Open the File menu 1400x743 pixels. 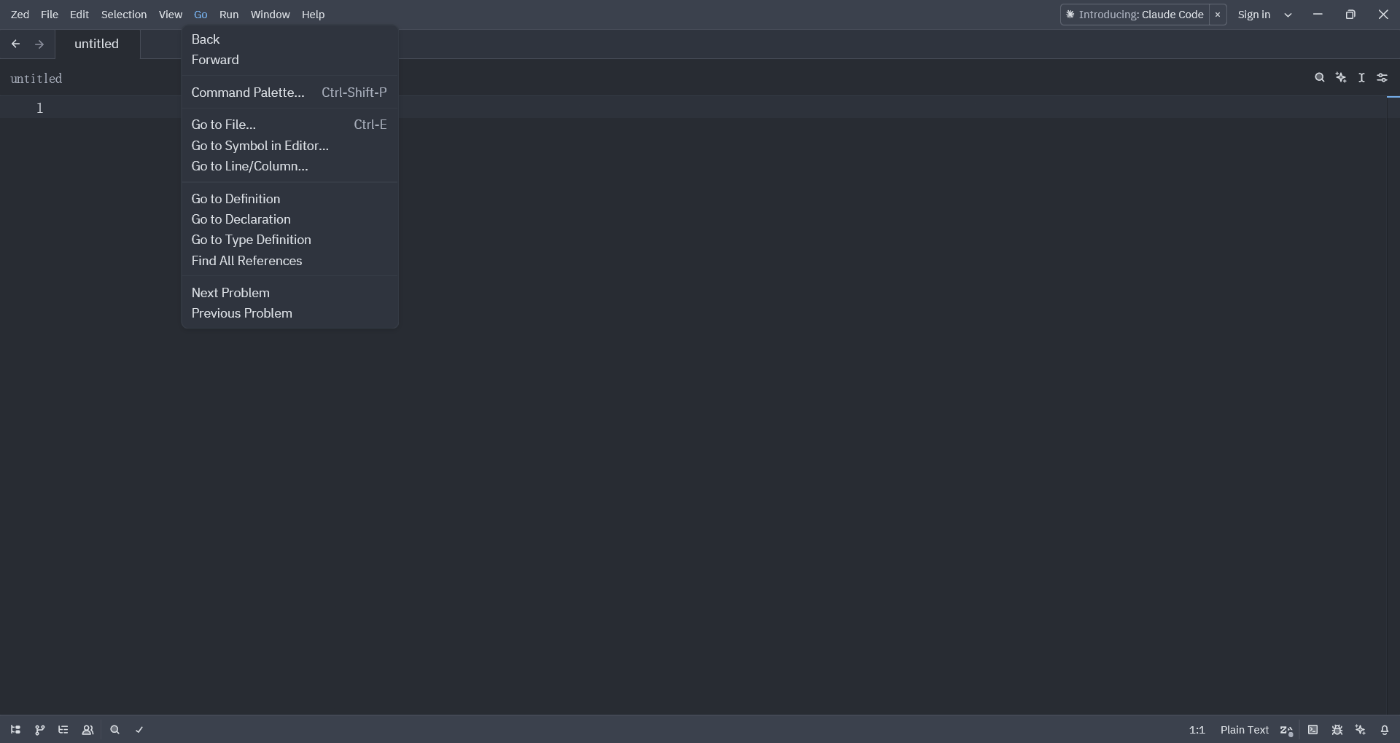coord(49,14)
